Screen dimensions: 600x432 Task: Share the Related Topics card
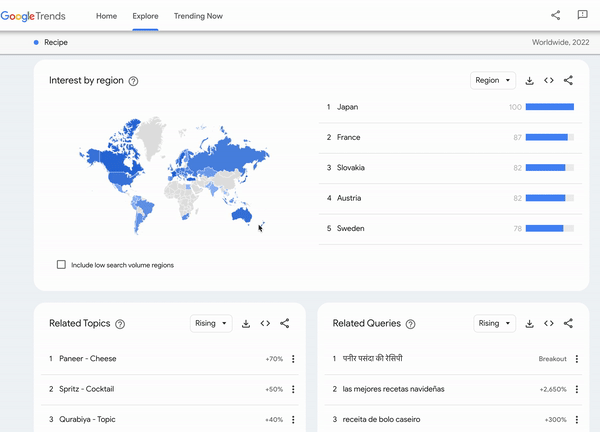(284, 323)
